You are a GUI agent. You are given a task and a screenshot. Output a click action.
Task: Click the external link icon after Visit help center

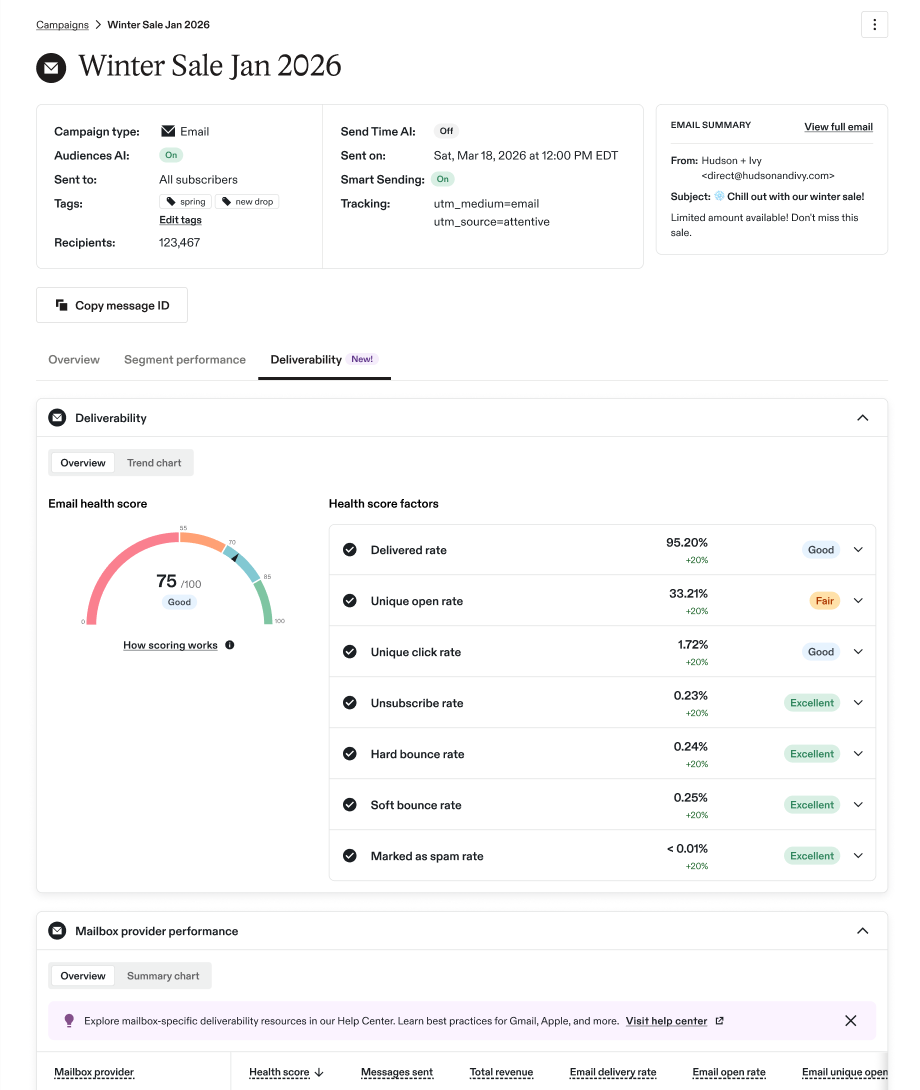[720, 1020]
